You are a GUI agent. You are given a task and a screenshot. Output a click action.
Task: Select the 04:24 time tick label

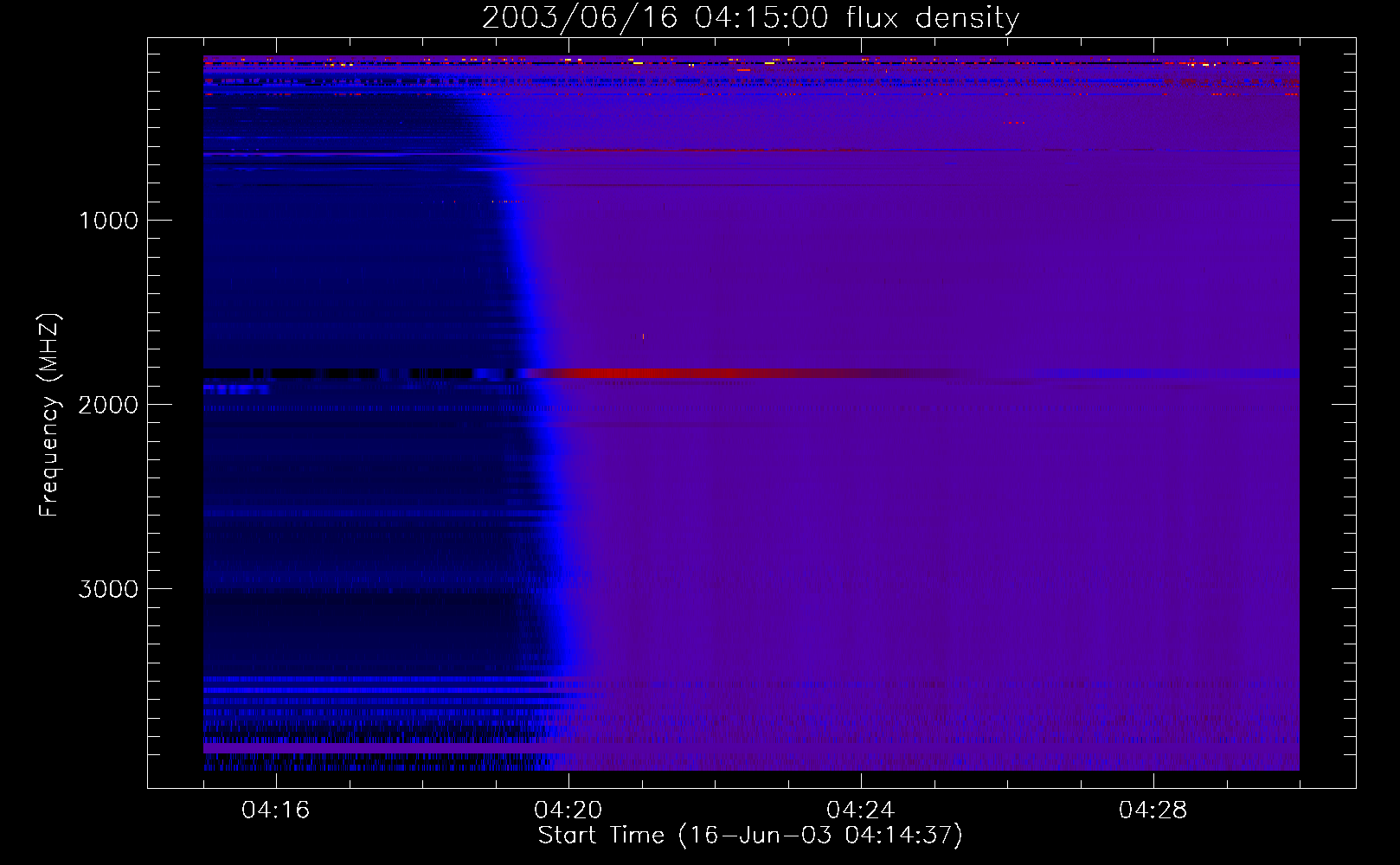click(x=861, y=811)
